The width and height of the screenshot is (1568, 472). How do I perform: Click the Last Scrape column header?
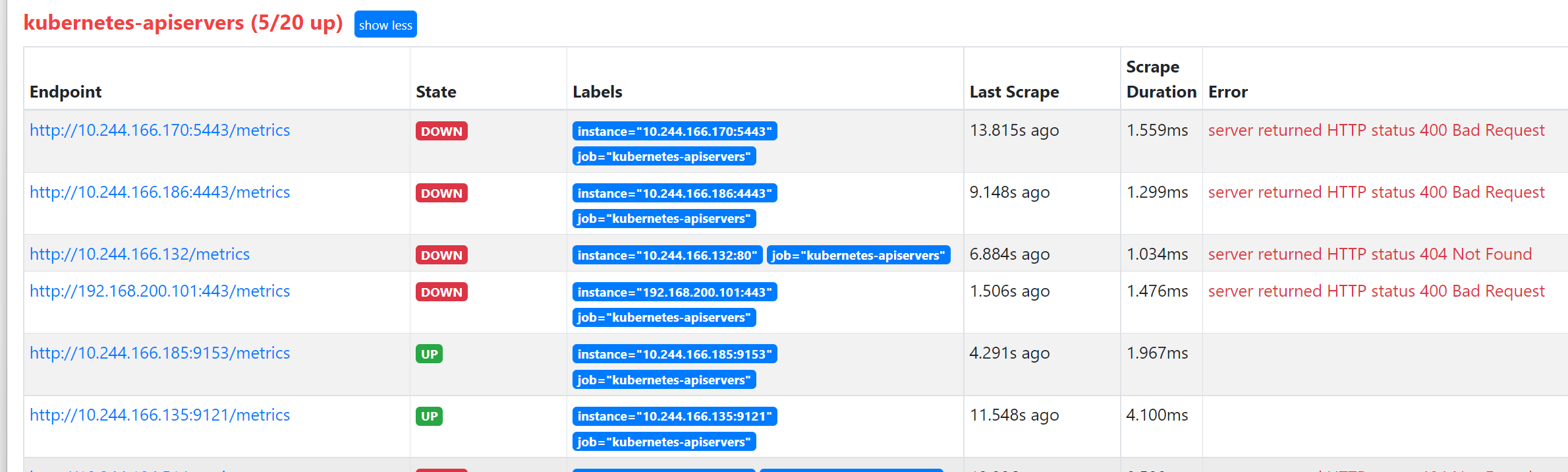pyautogui.click(x=1015, y=92)
